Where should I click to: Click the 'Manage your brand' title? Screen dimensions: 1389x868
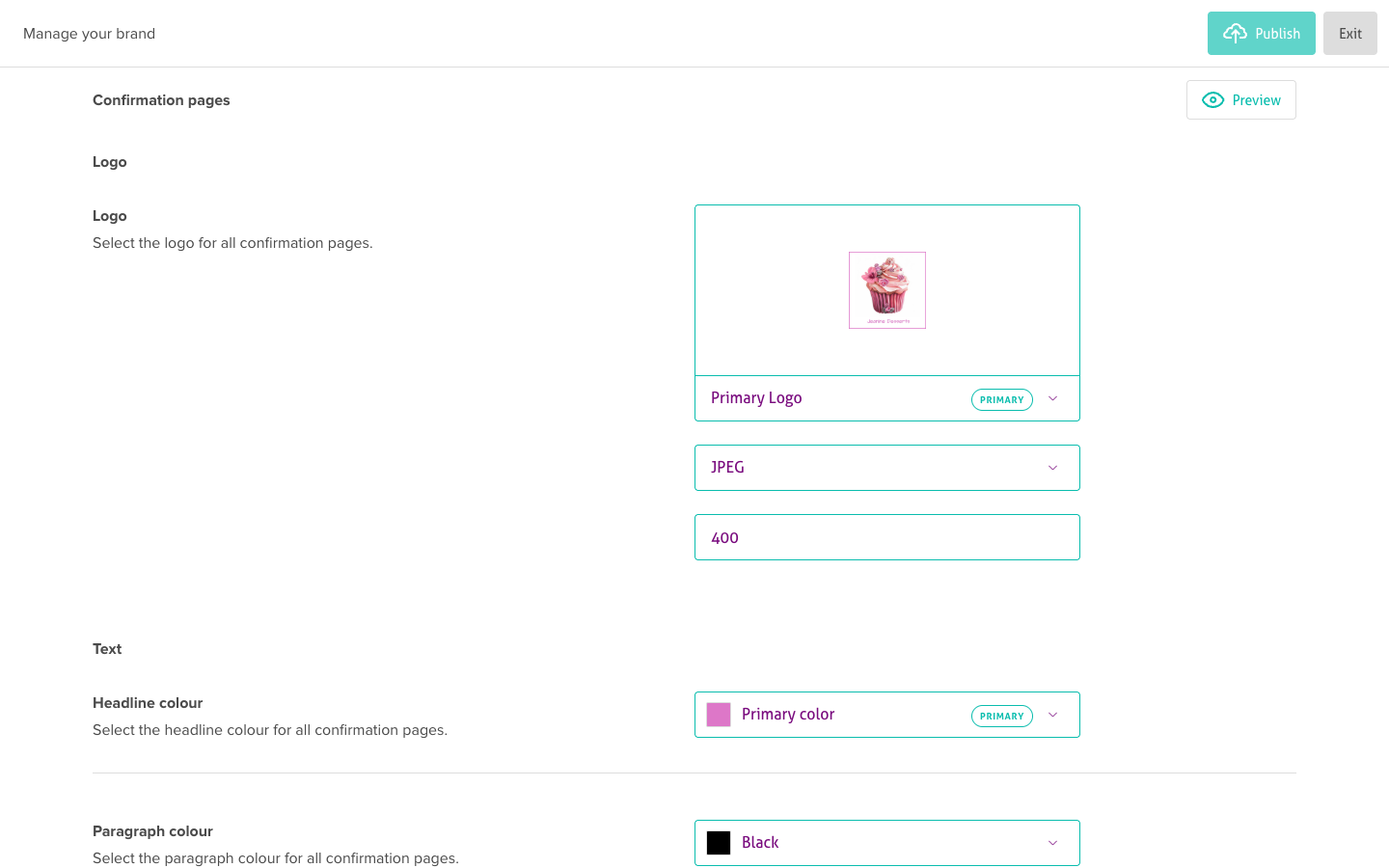(x=89, y=34)
